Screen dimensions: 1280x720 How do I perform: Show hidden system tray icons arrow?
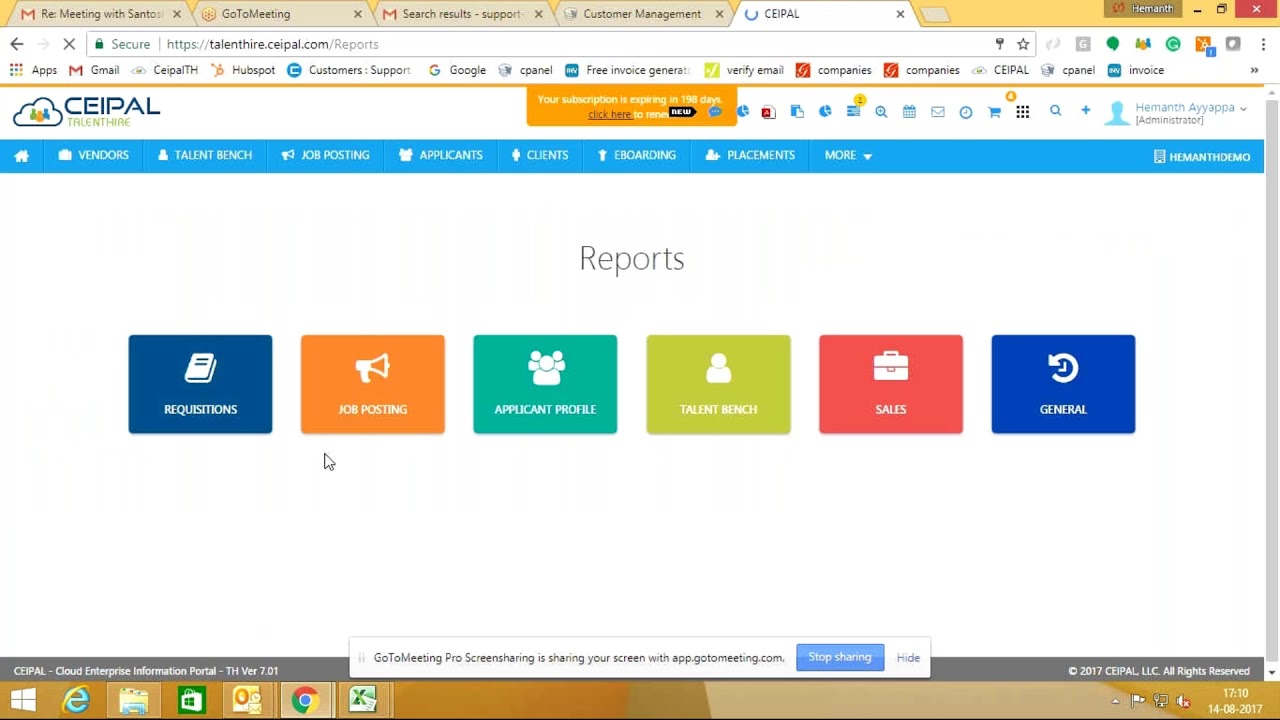1114,701
